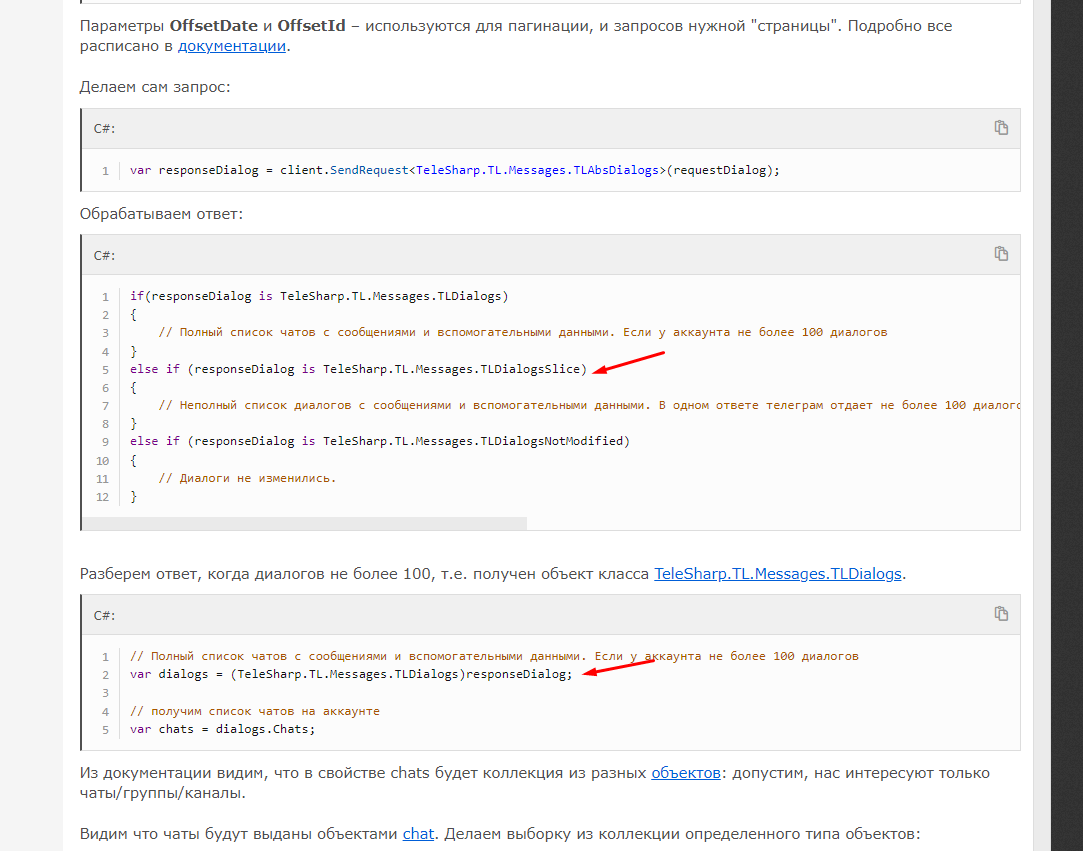Copy the SendRequest code snippet
Image resolution: width=1083 pixels, height=851 pixels.
[x=1001, y=128]
